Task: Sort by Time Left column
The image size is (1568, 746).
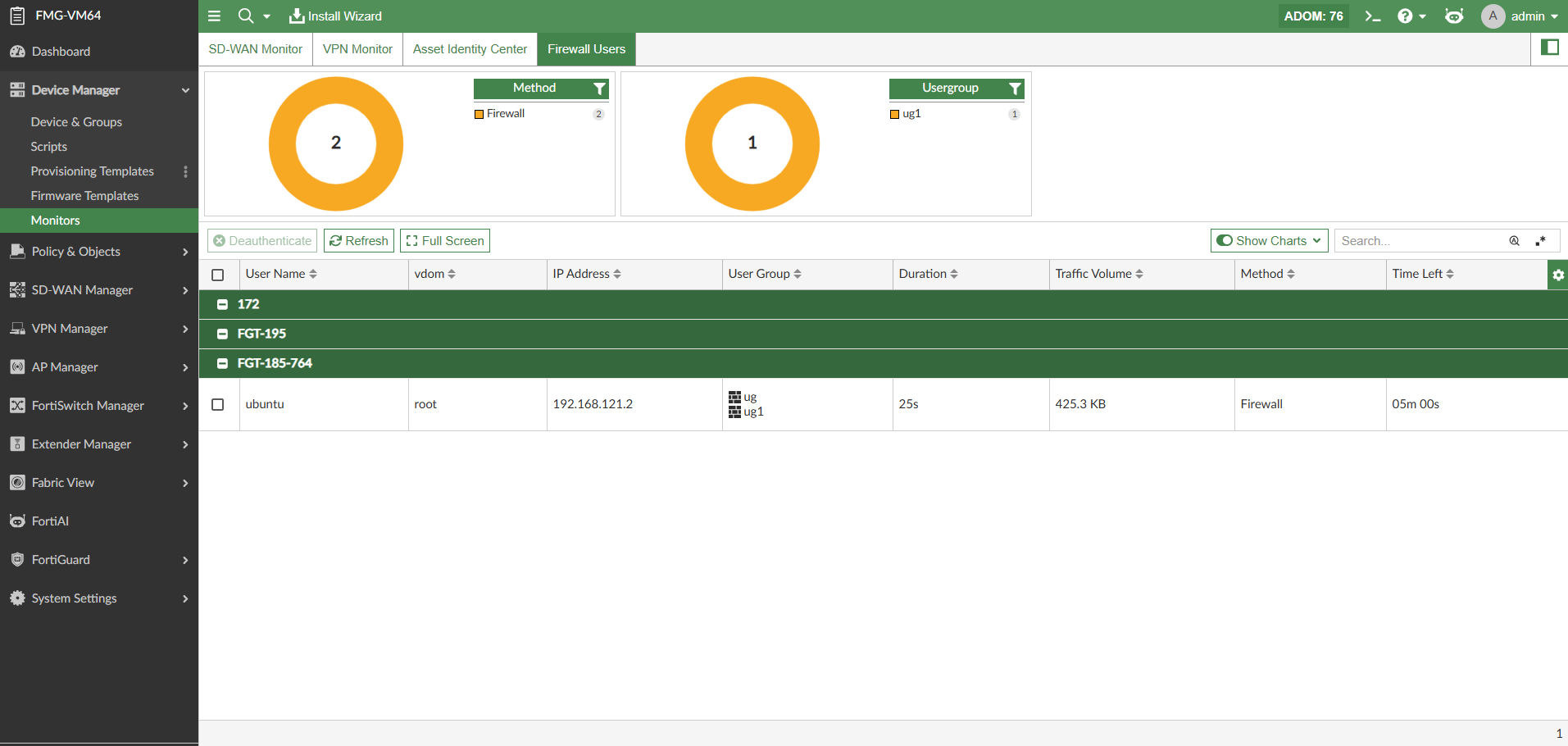Action: pos(1423,274)
